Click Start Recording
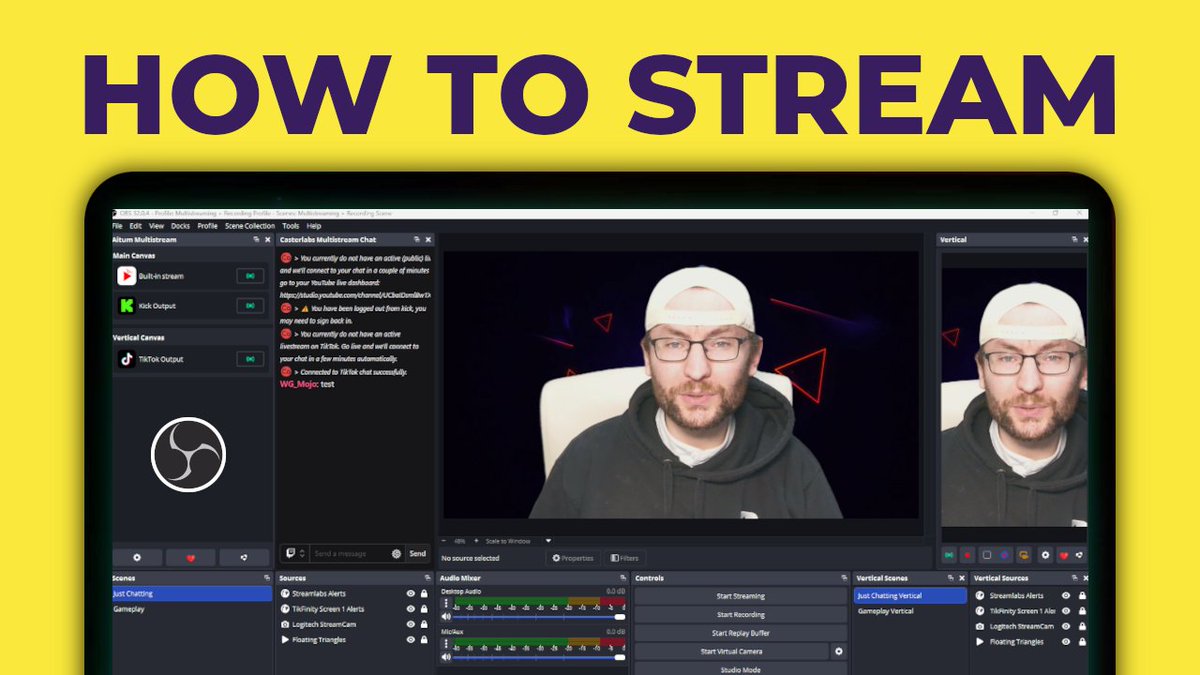This screenshot has height=675, width=1200. 740,614
